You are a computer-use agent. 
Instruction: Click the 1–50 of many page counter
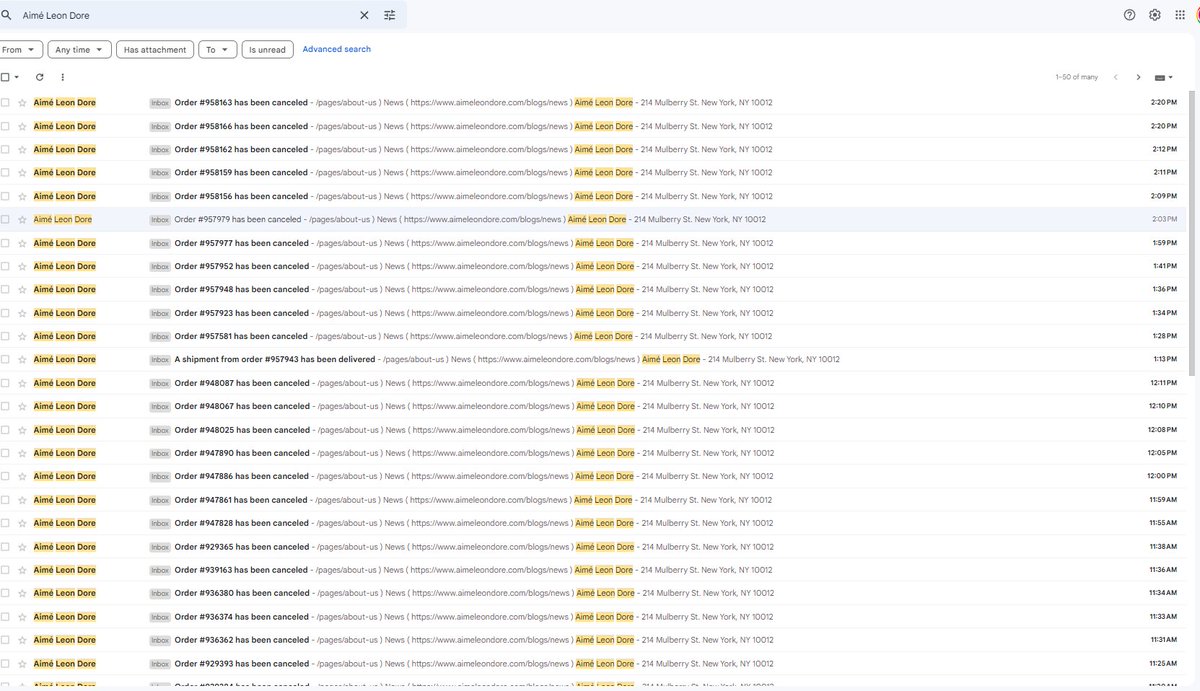[x=1076, y=77]
